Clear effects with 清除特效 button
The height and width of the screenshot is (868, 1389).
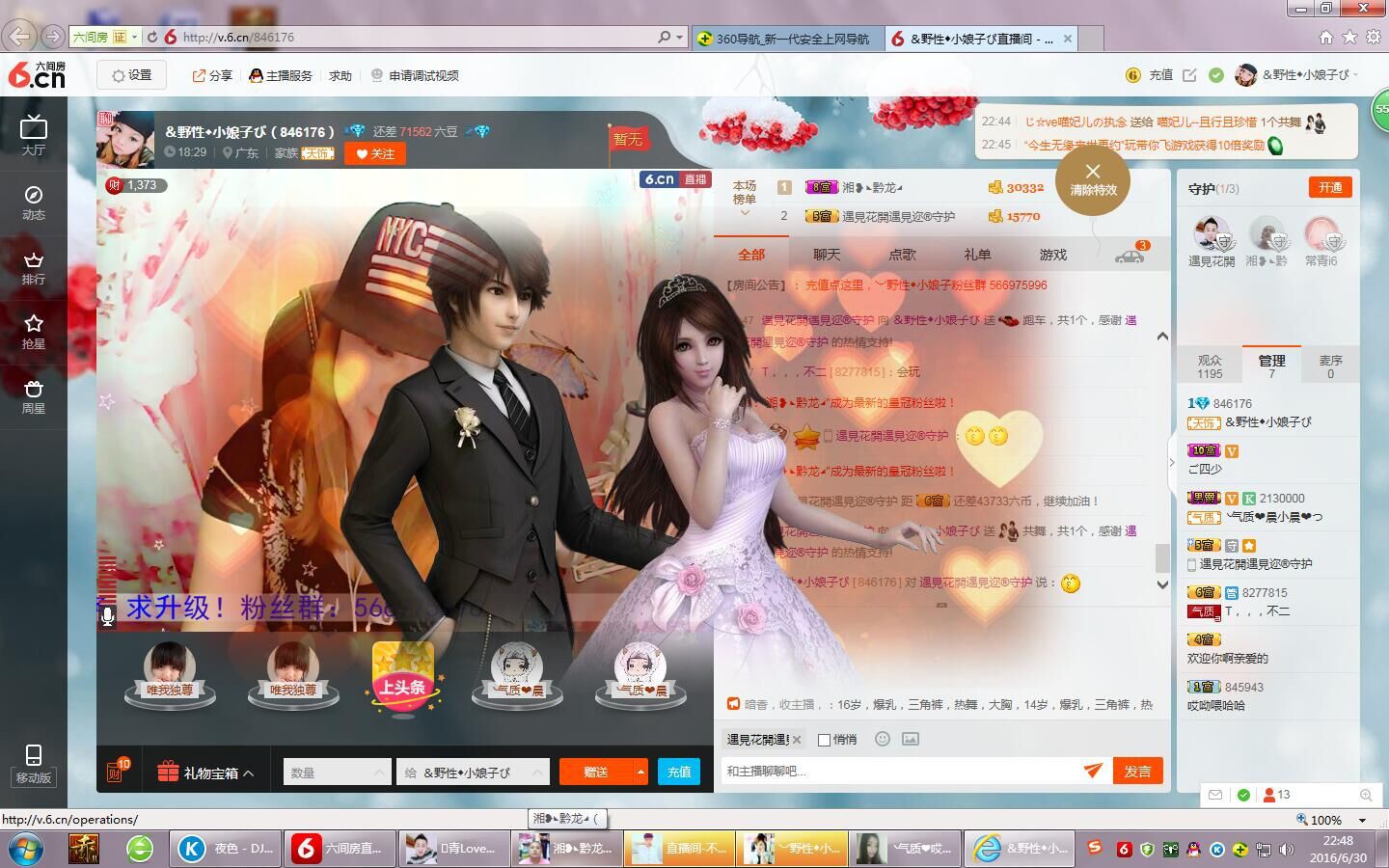(1093, 180)
